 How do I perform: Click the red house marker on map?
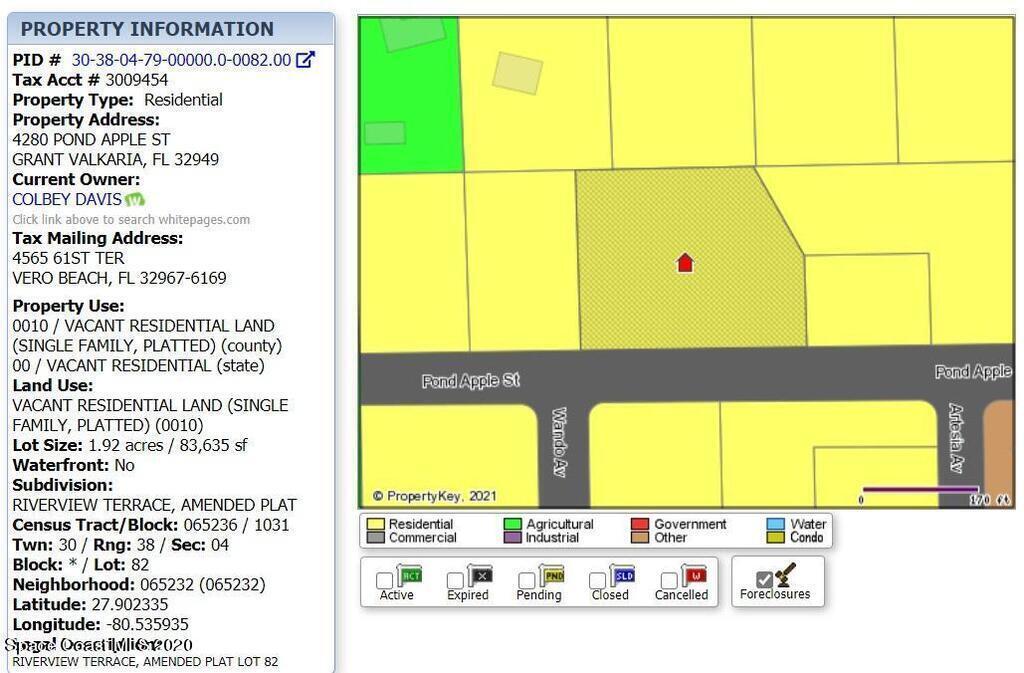pos(685,263)
